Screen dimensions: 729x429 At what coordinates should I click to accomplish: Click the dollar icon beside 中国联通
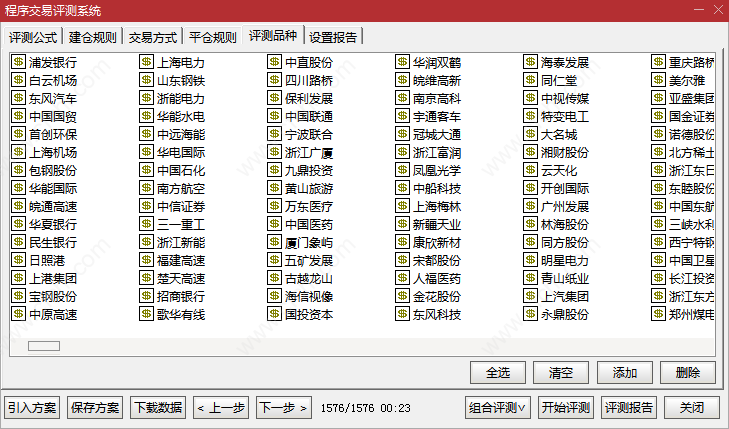click(x=274, y=116)
